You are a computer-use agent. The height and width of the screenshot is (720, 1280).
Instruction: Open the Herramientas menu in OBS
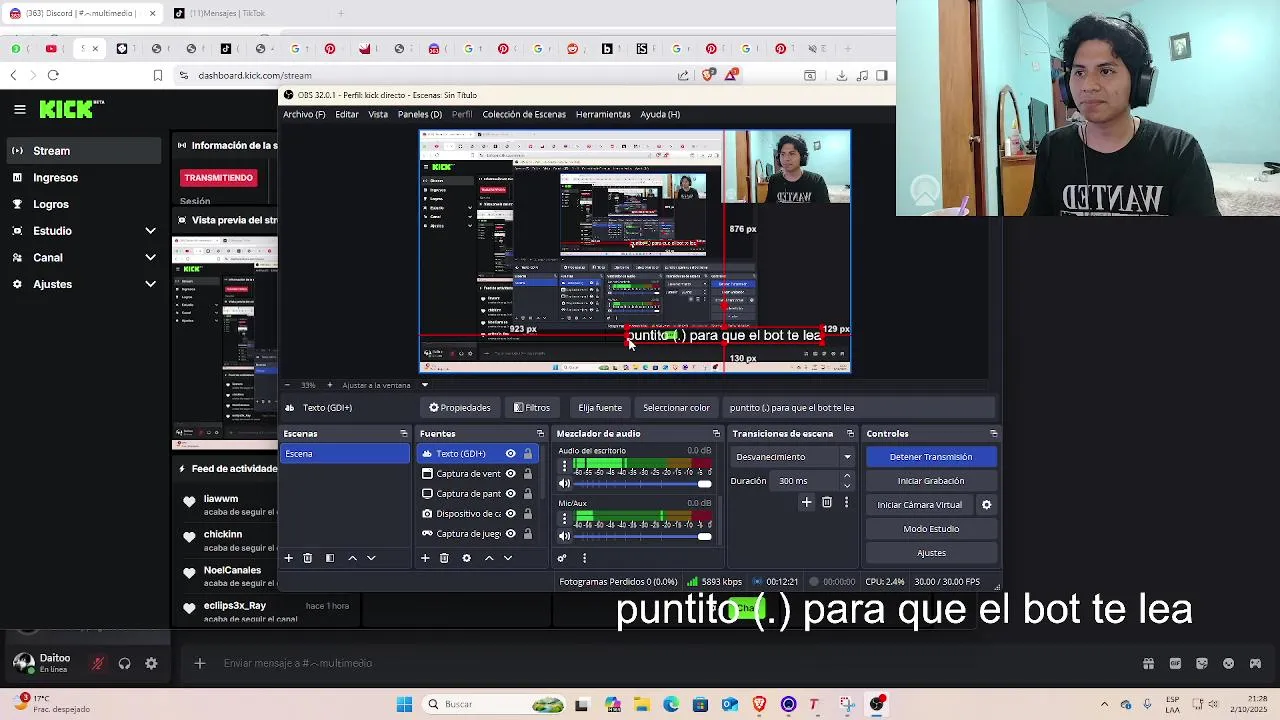pos(603,114)
